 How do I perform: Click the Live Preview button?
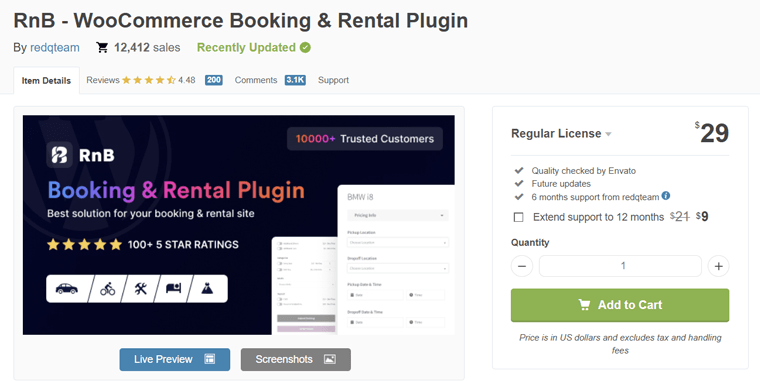pos(175,359)
